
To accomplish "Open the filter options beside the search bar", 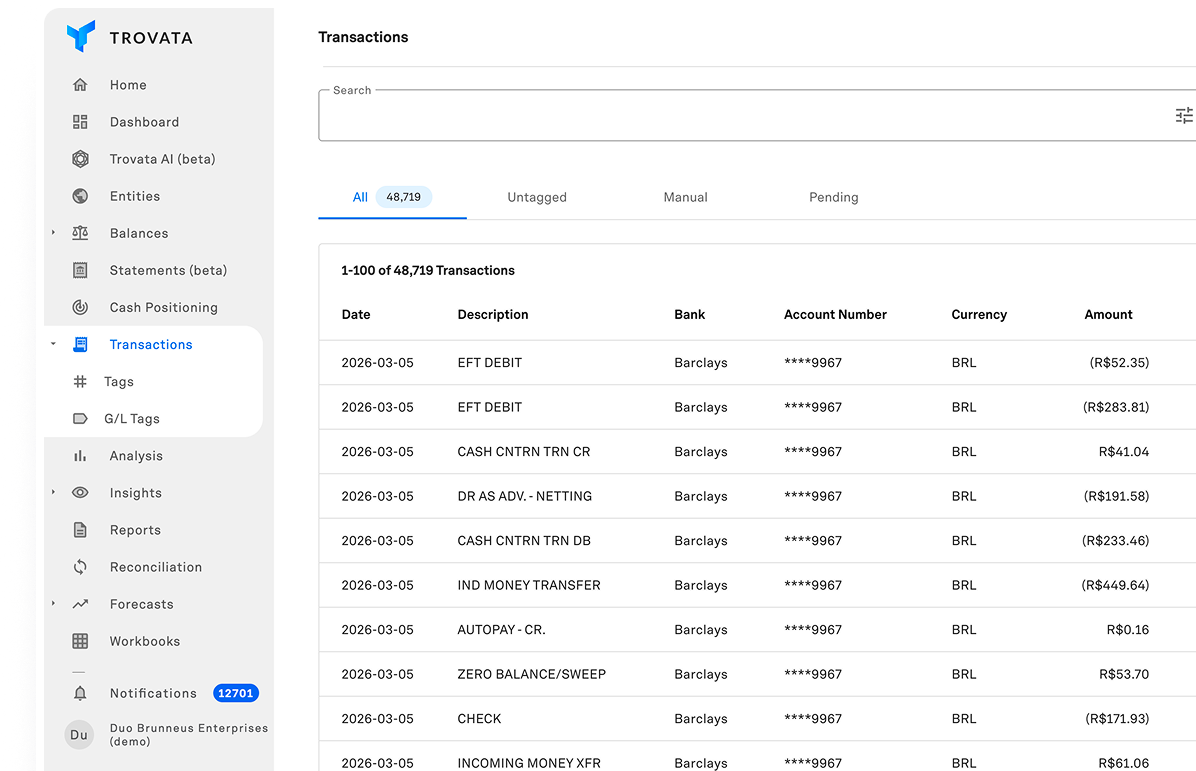I will click(x=1184, y=115).
